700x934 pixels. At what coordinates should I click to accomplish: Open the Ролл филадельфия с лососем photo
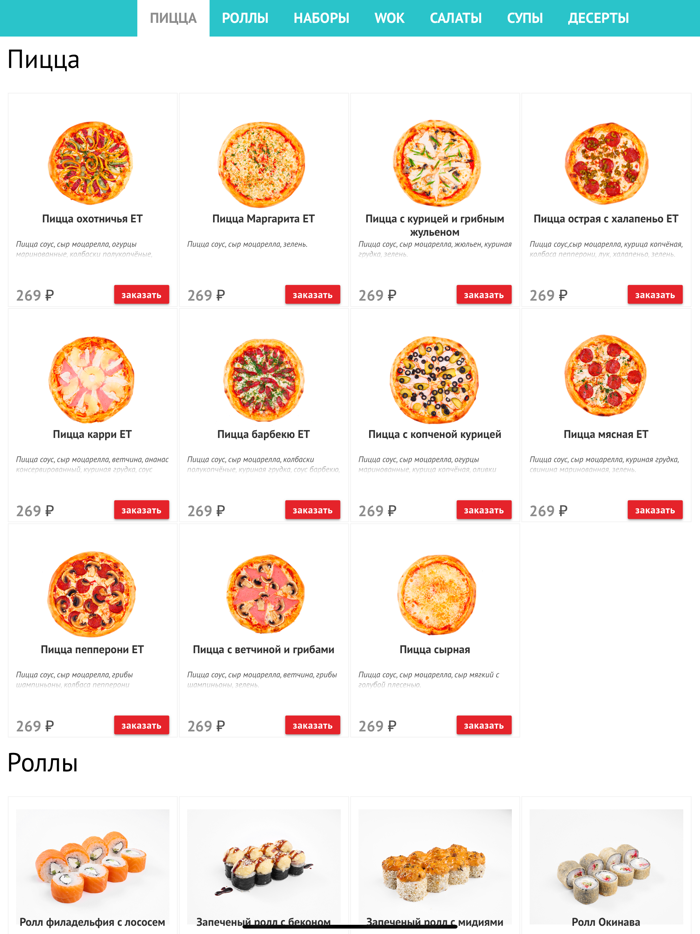[92, 859]
